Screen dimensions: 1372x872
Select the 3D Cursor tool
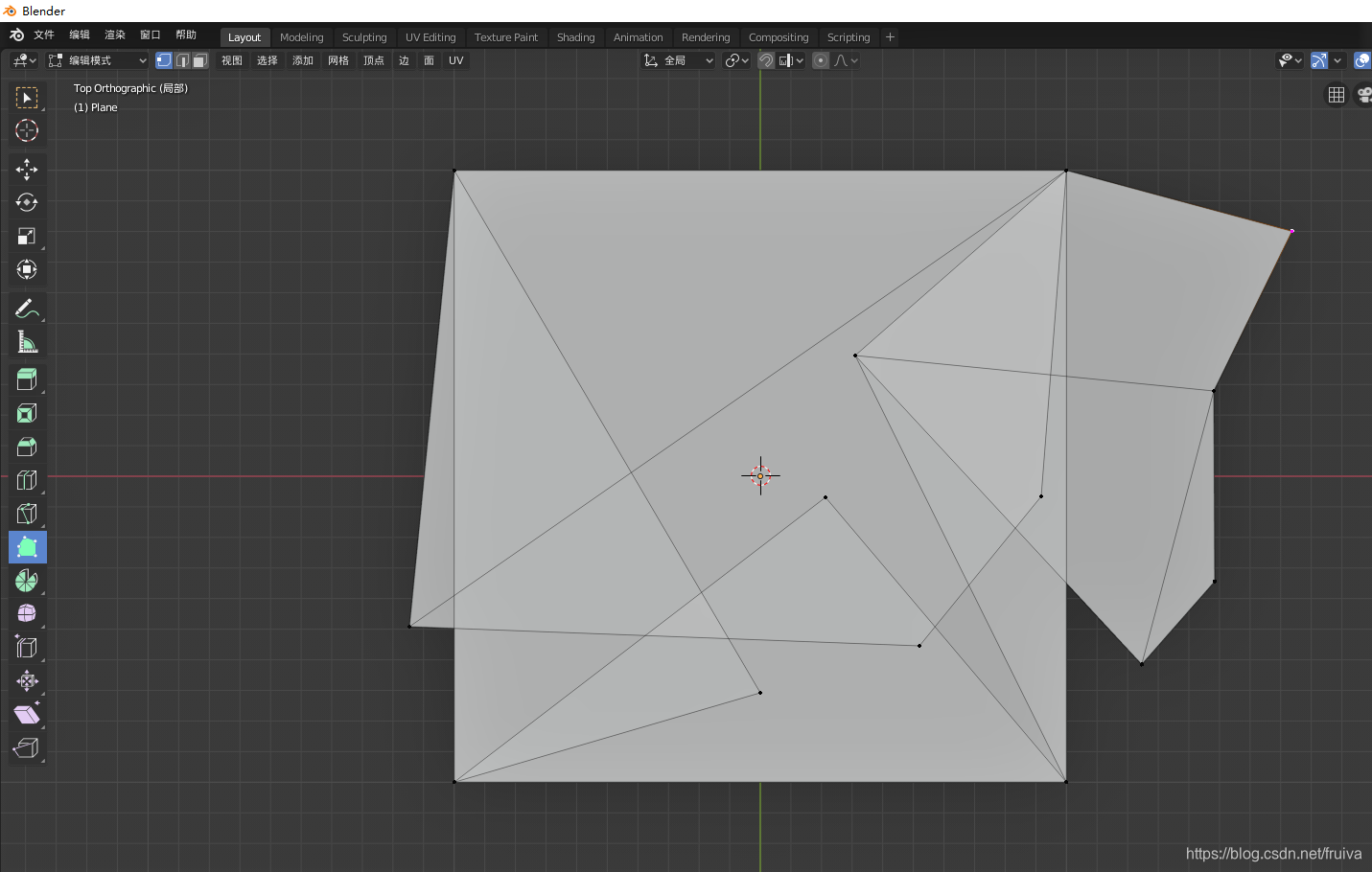(27, 131)
